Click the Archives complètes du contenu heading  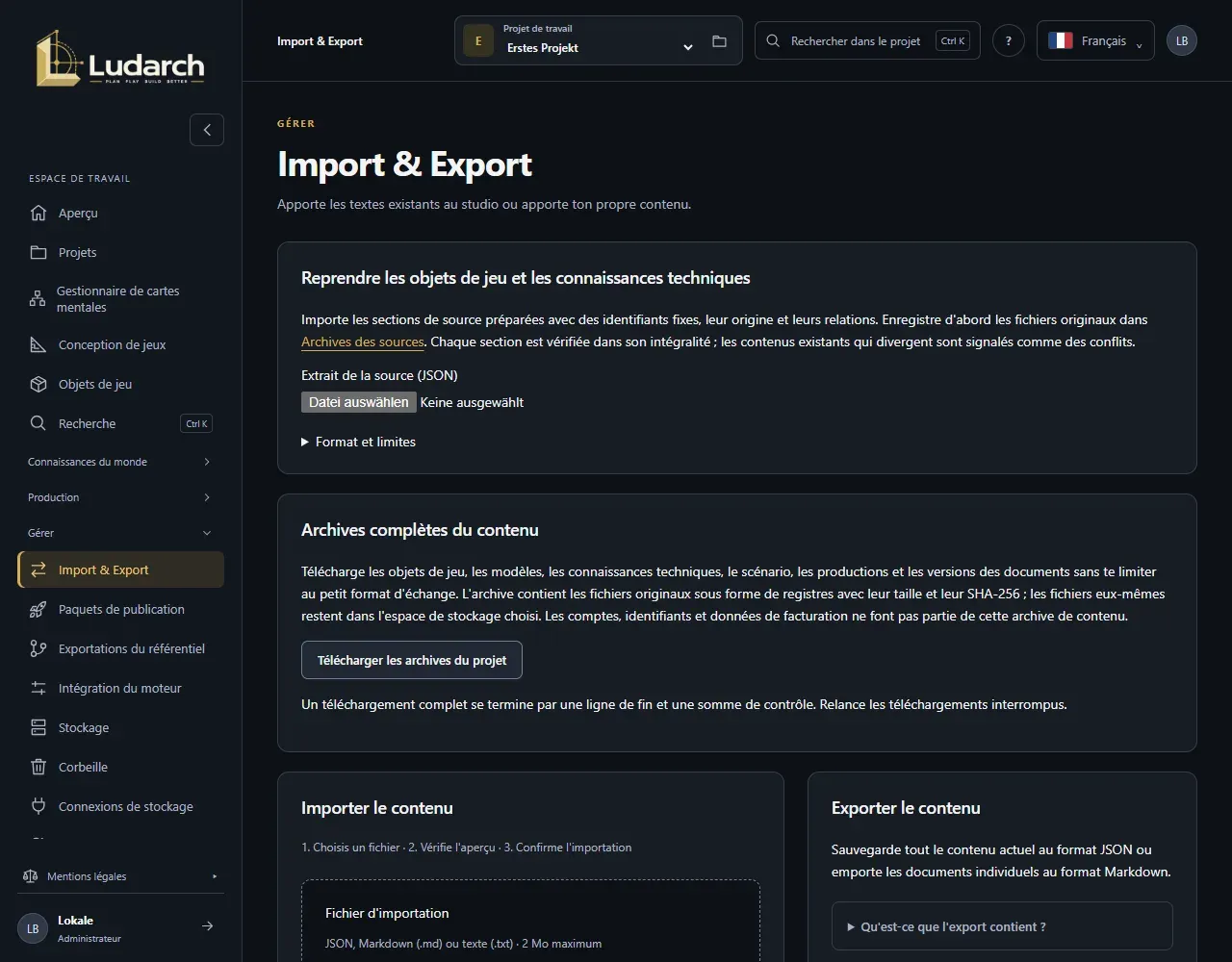coord(420,530)
